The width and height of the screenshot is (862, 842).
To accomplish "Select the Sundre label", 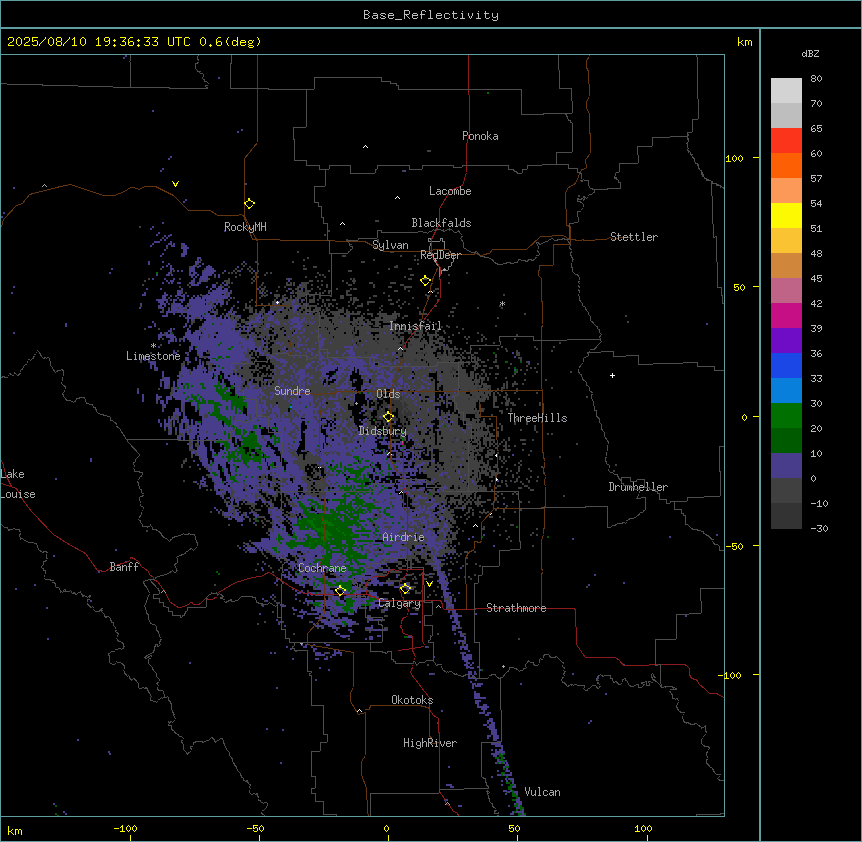I will click(292, 391).
